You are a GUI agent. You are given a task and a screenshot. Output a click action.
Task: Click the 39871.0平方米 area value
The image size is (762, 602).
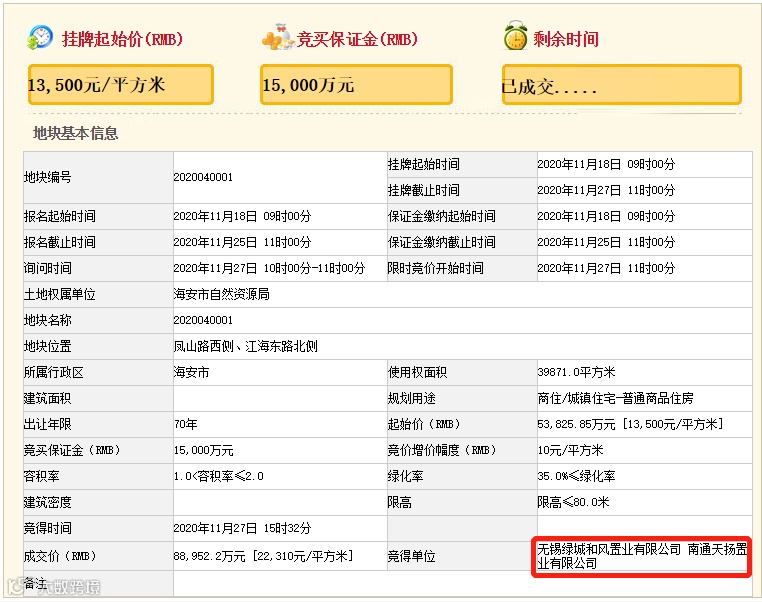point(576,373)
